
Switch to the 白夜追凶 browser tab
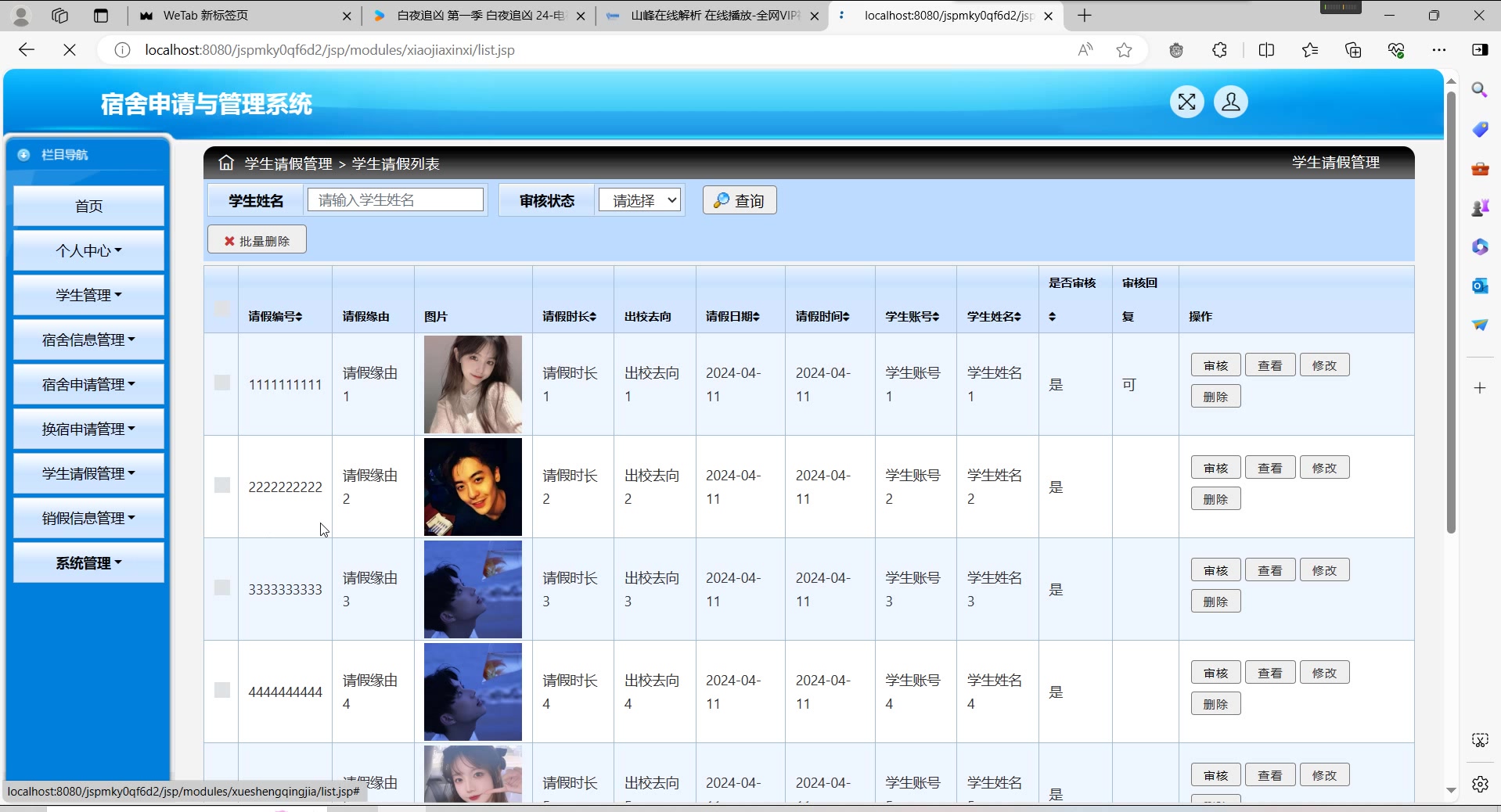(x=477, y=16)
